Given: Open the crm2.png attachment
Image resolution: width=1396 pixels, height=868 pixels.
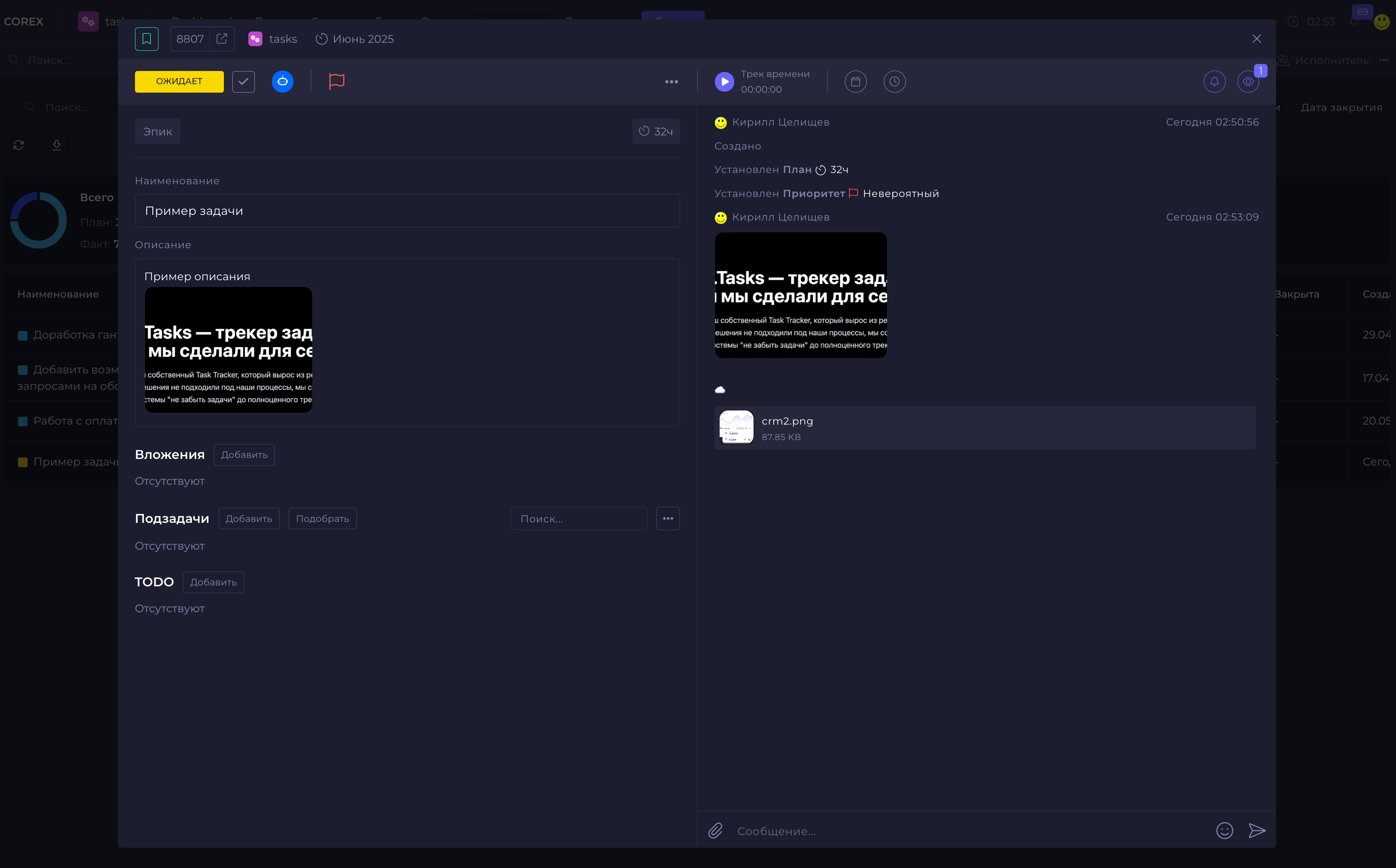Looking at the screenshot, I should click(x=985, y=428).
